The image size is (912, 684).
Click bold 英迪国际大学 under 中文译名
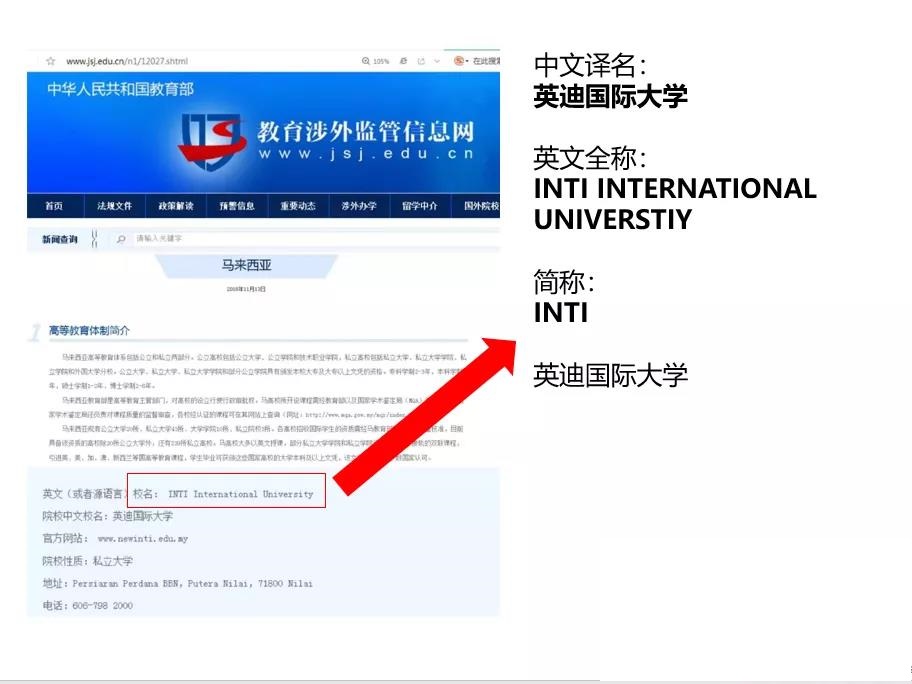click(x=611, y=96)
